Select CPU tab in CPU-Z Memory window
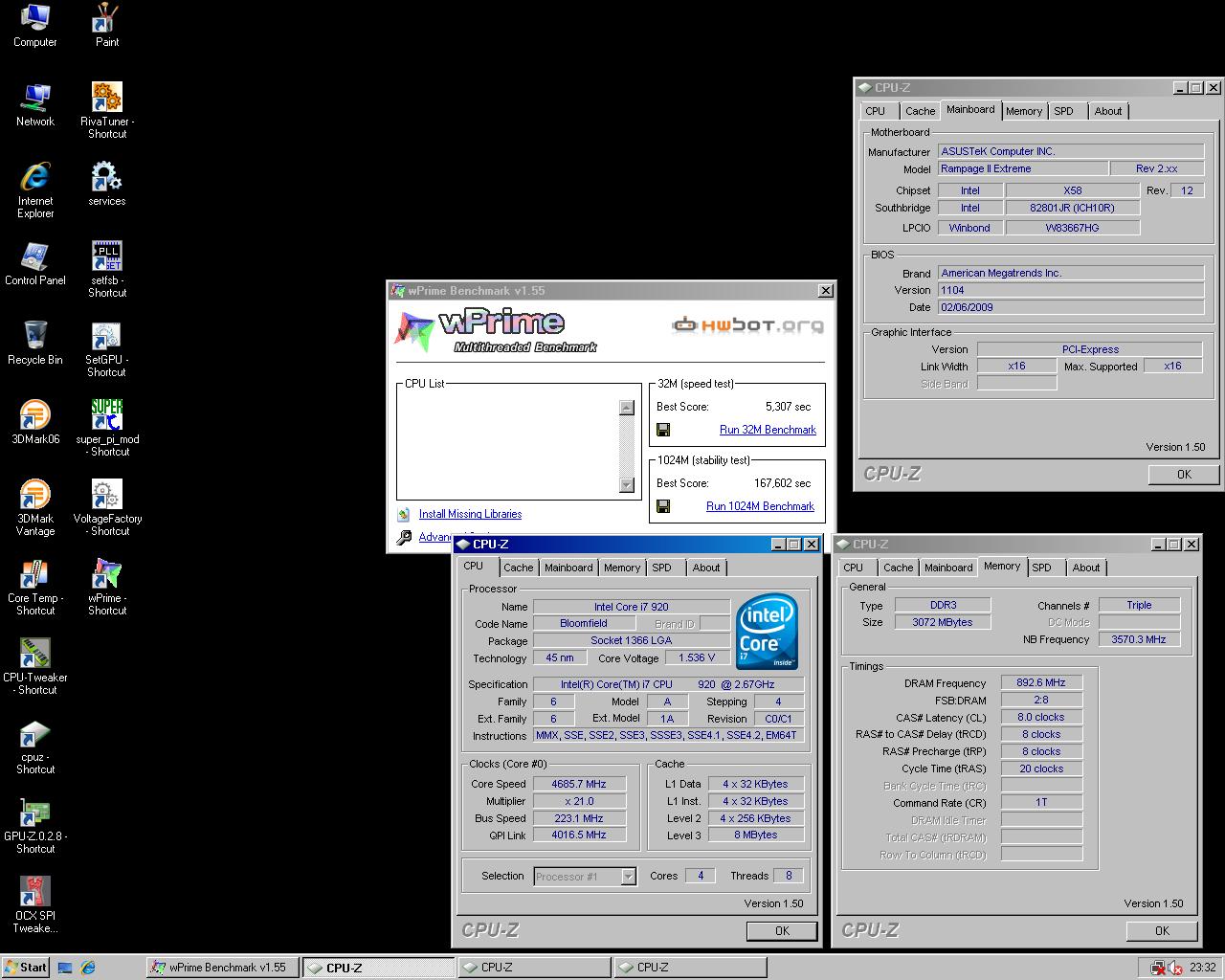Viewport: 1225px width, 980px height. tap(854, 568)
